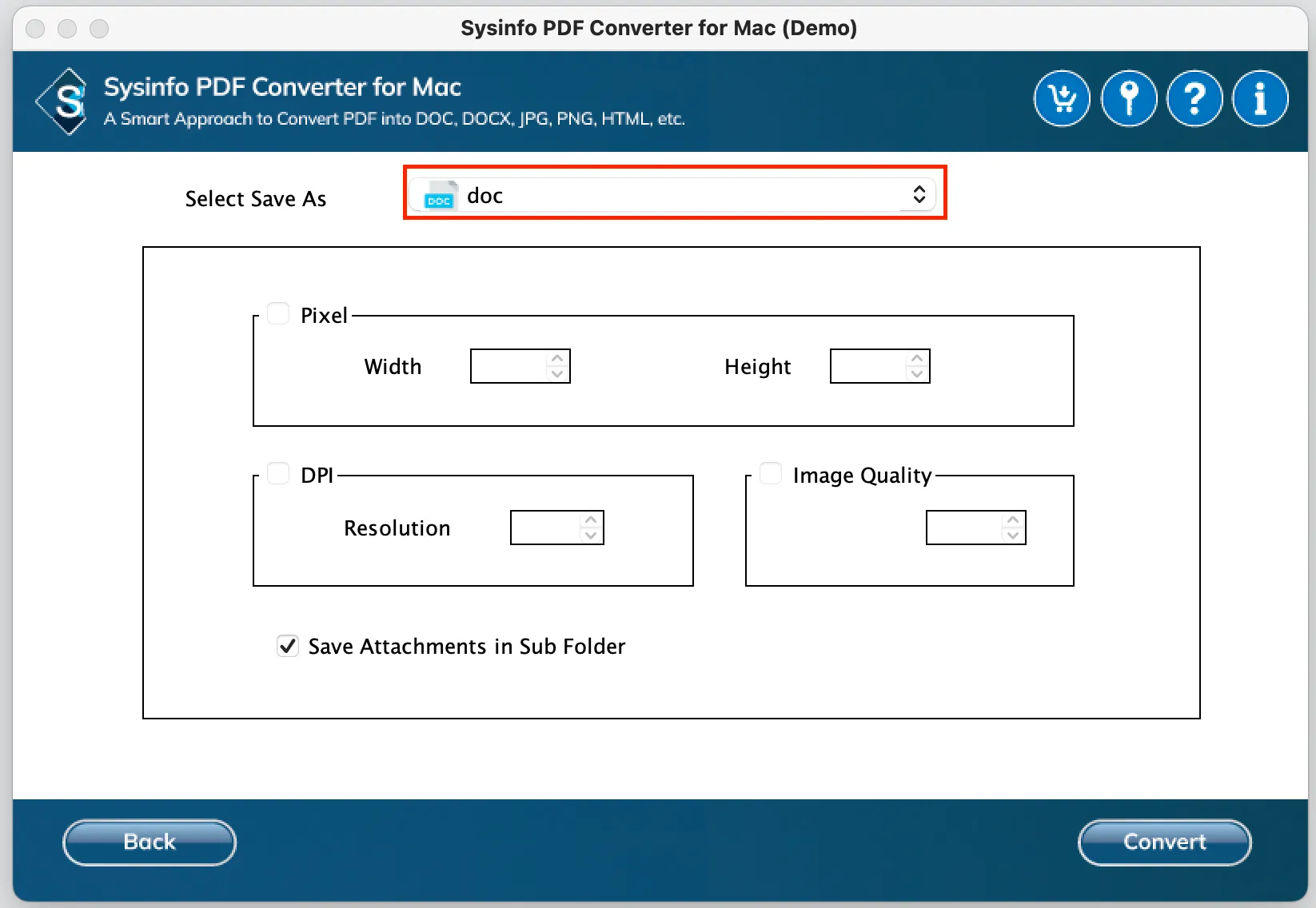The image size is (1316, 908).
Task: Open the Select Save As dropdown
Action: 672,195
